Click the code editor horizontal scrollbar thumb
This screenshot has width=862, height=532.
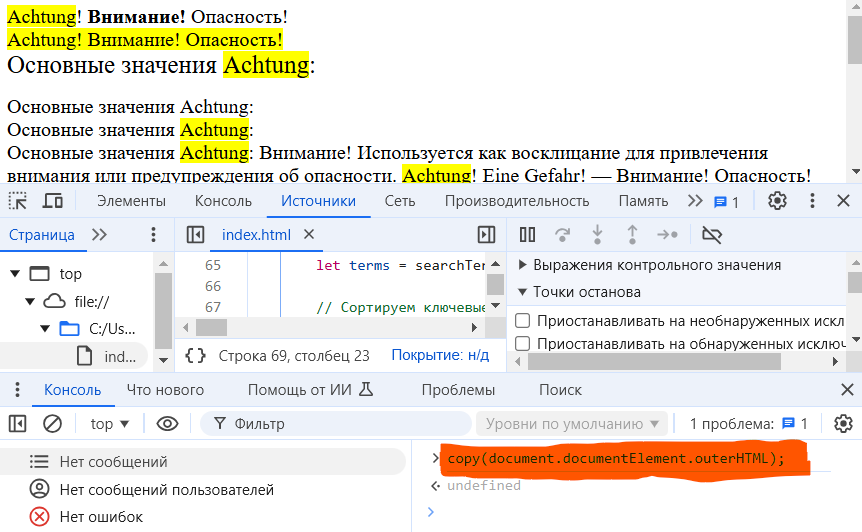coord(212,328)
